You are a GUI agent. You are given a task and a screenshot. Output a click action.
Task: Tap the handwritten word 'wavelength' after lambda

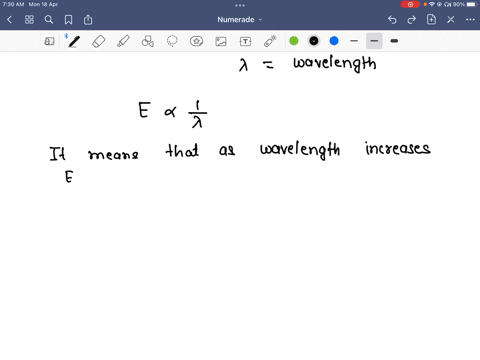[335, 63]
